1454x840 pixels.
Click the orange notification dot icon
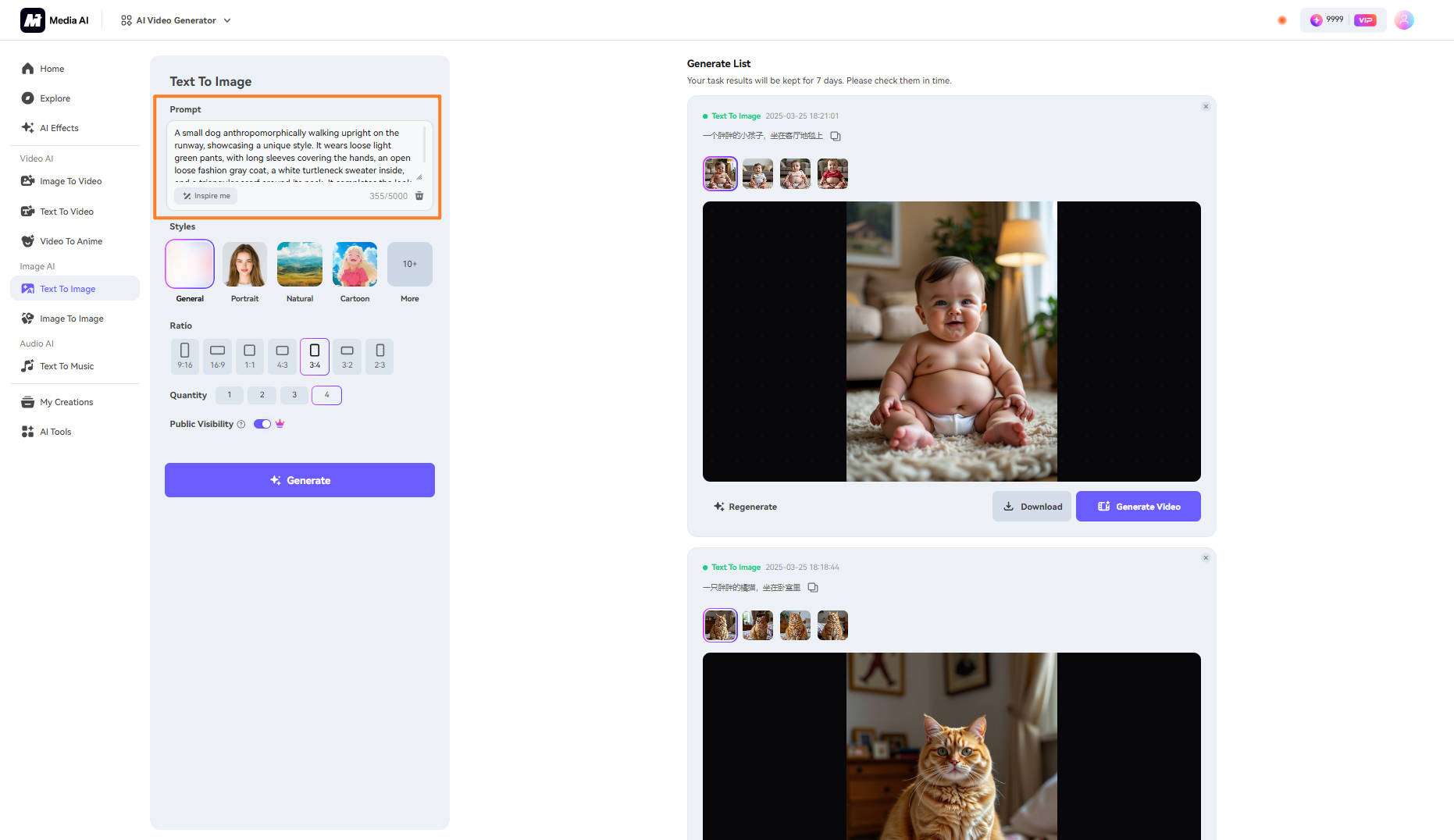coord(1281,20)
